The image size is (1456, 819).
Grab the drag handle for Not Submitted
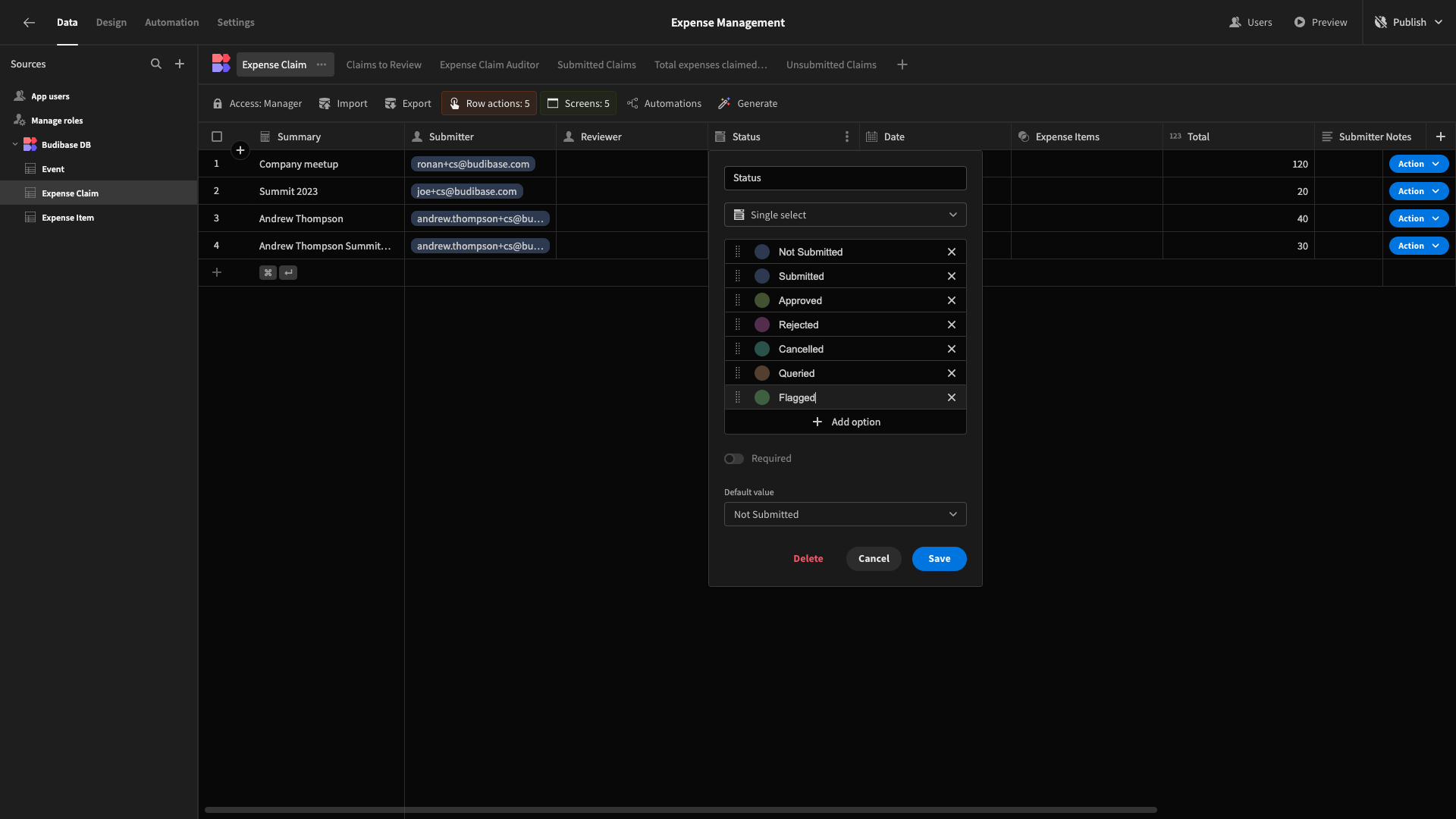tap(738, 252)
